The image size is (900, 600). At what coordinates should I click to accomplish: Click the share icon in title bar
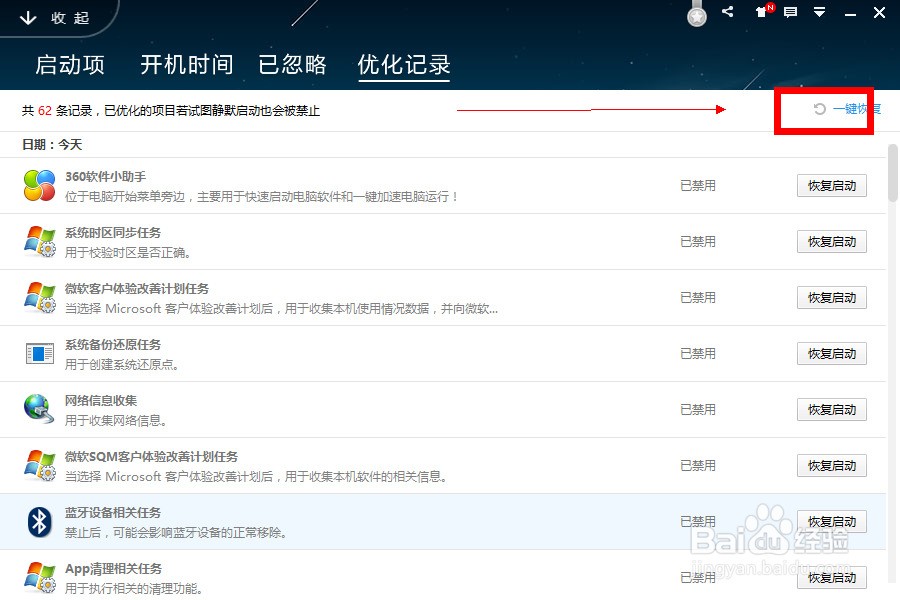[x=728, y=12]
